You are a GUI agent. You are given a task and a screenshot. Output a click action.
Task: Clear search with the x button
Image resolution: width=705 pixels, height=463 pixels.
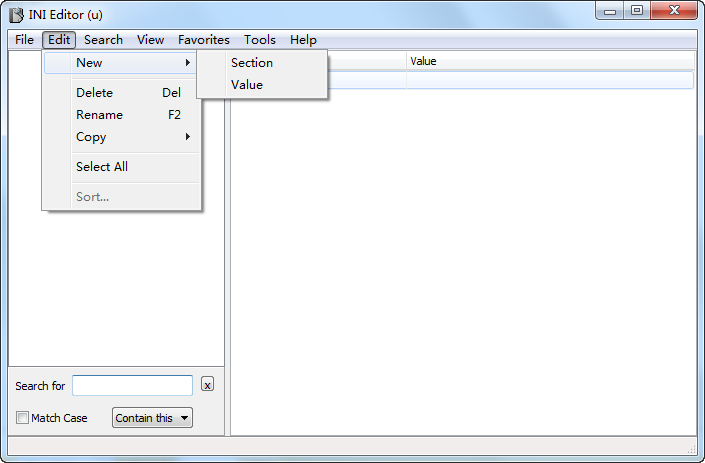(x=207, y=384)
